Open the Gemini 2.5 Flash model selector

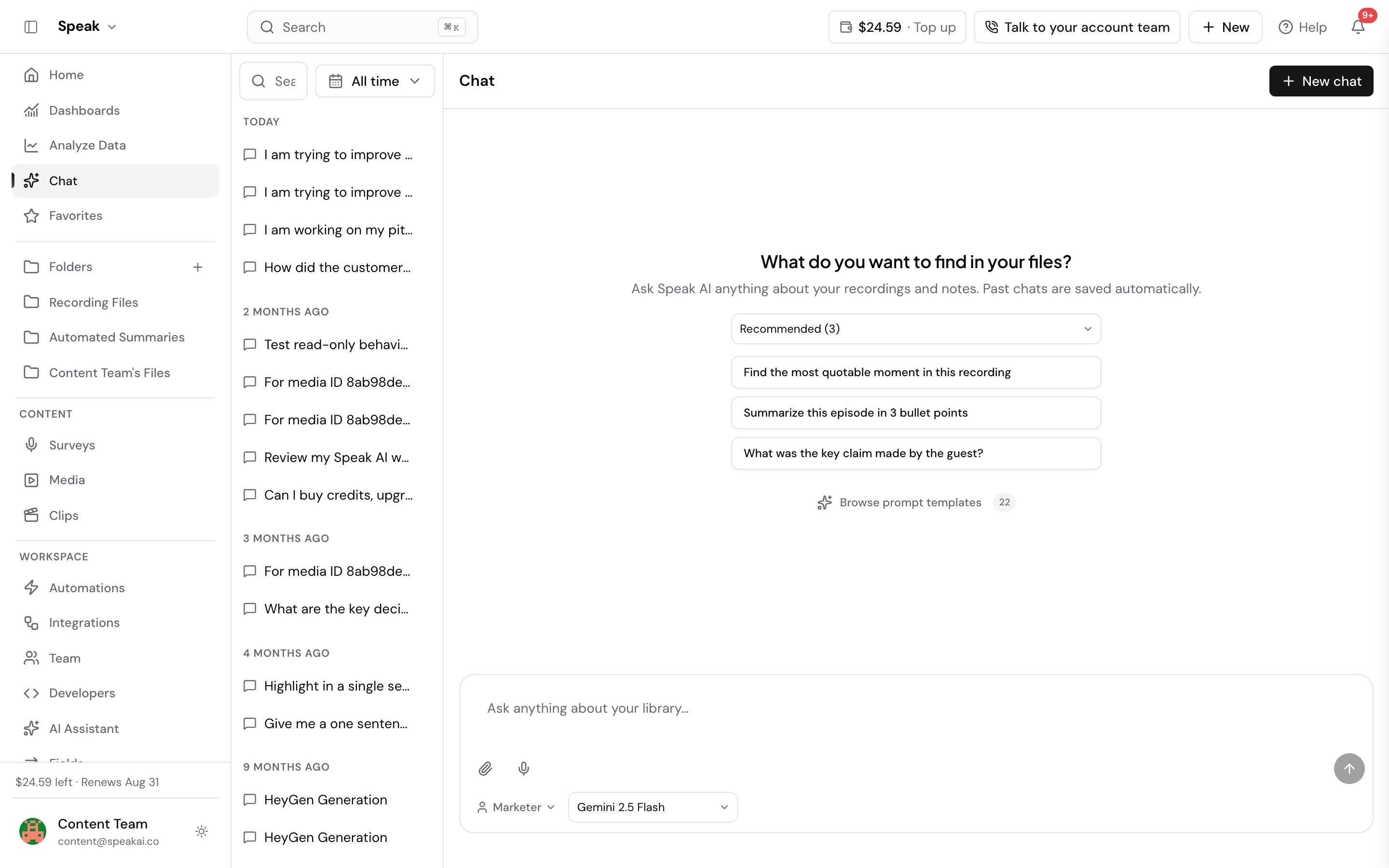coord(653,807)
